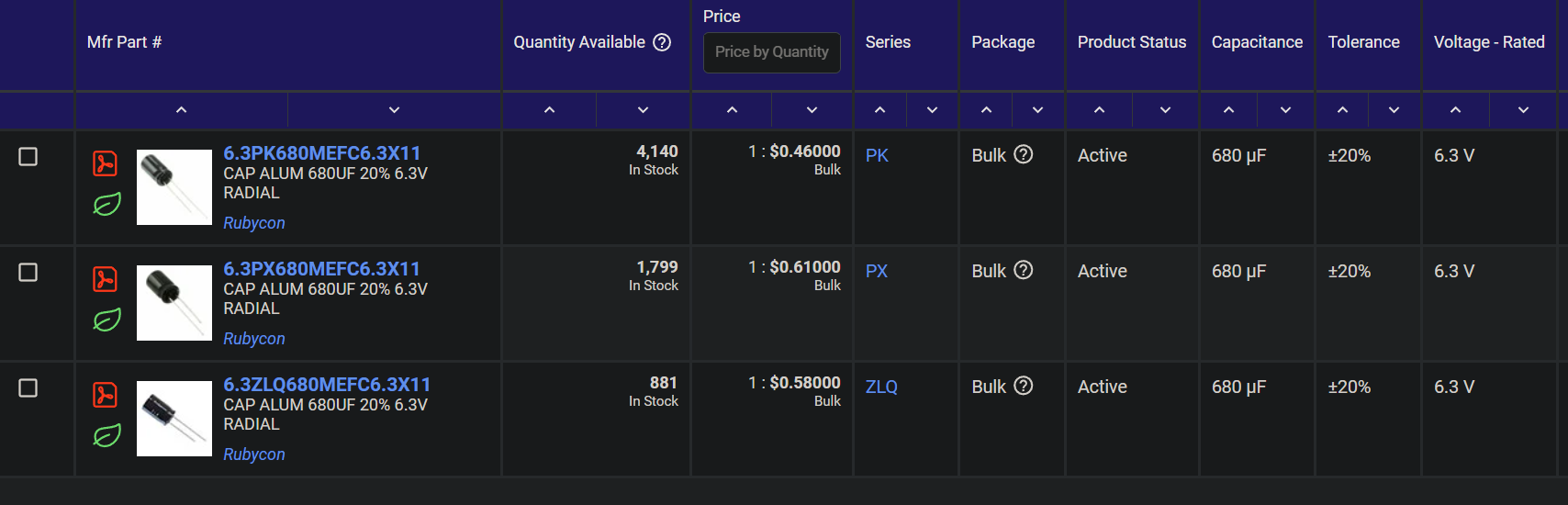Click Price by Quantity input field
Image resolution: width=1568 pixels, height=505 pixels.
(772, 52)
